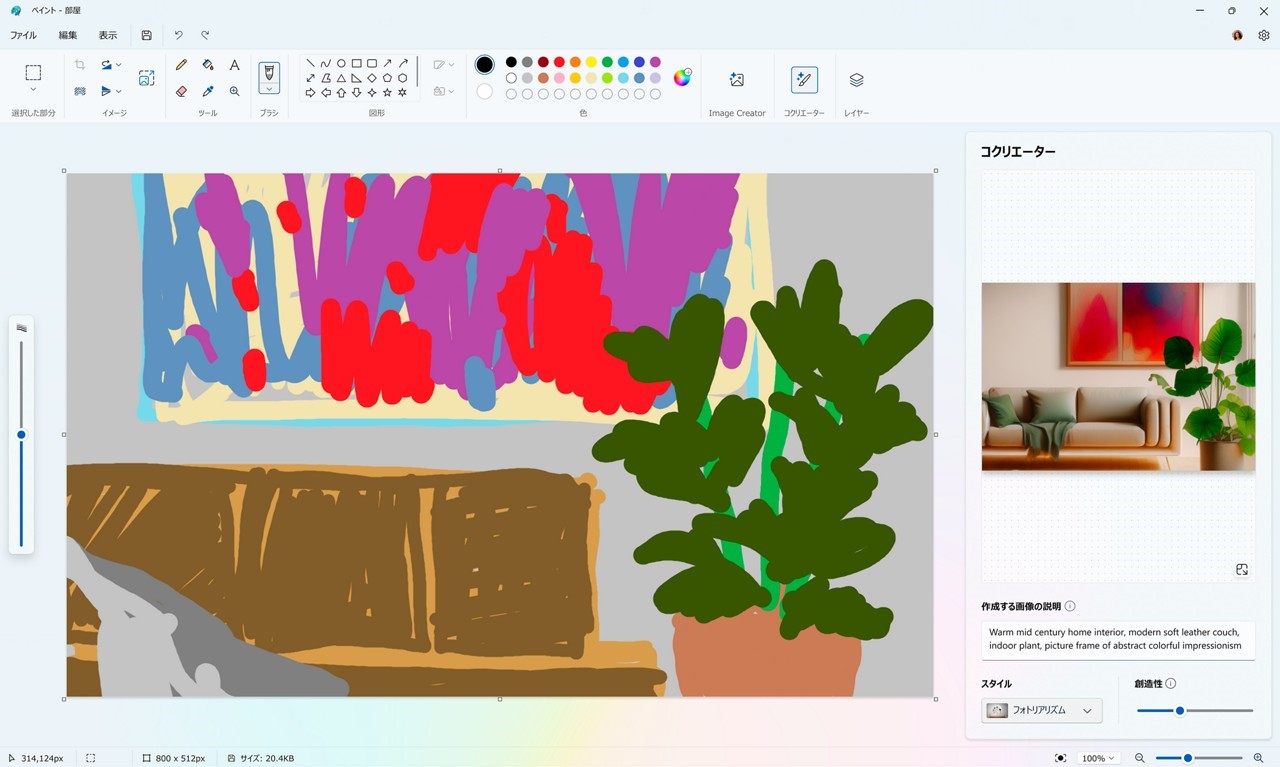Click the Magnifier zoom tool
Image resolution: width=1280 pixels, height=767 pixels.
pos(234,91)
